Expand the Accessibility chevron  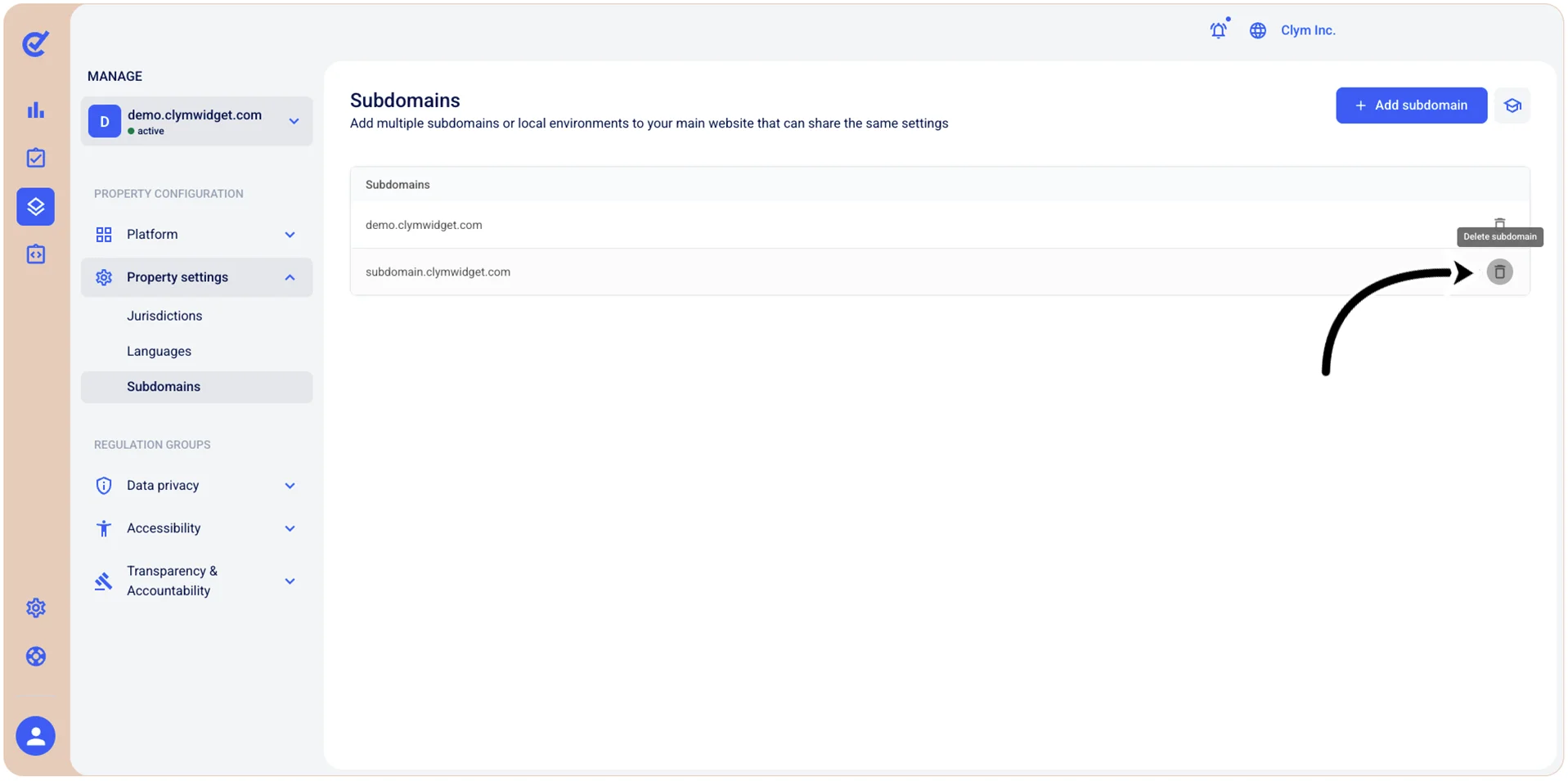[x=290, y=528]
